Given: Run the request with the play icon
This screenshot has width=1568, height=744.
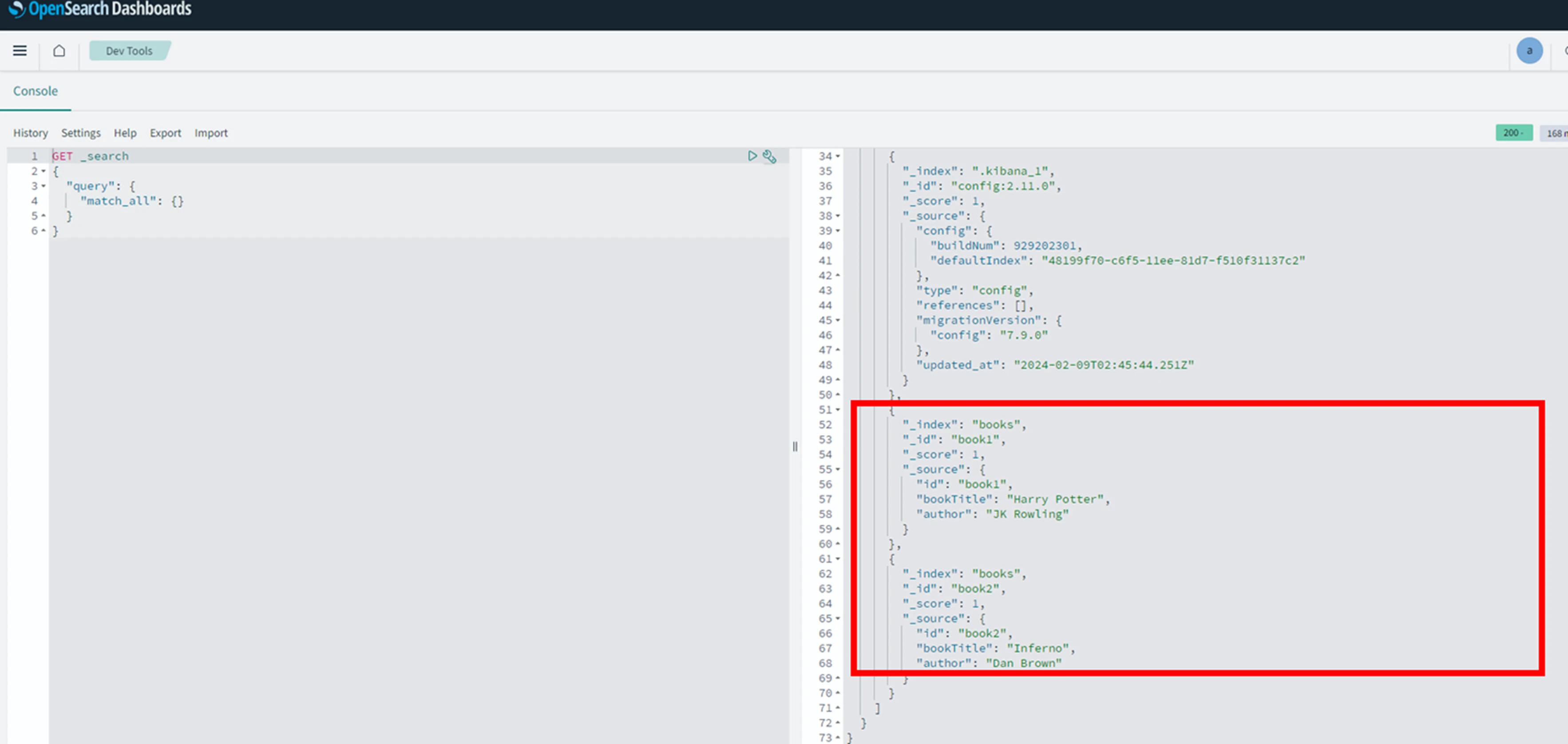Looking at the screenshot, I should [752, 156].
